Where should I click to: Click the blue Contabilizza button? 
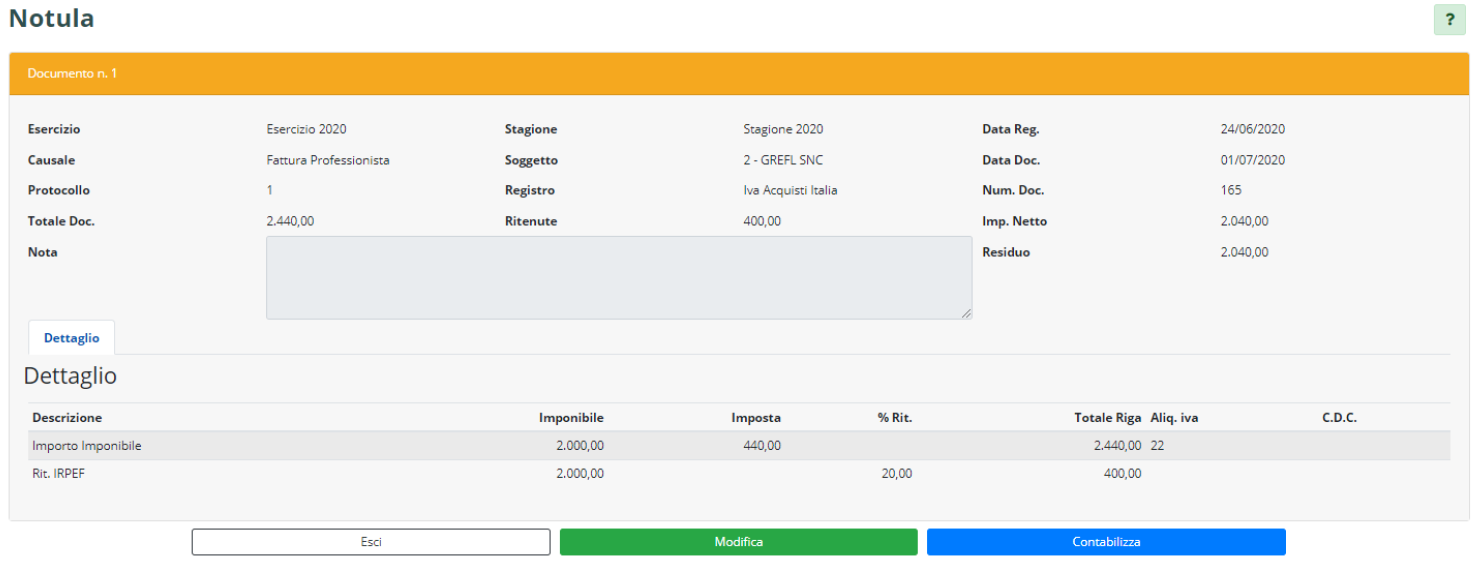click(x=1106, y=542)
